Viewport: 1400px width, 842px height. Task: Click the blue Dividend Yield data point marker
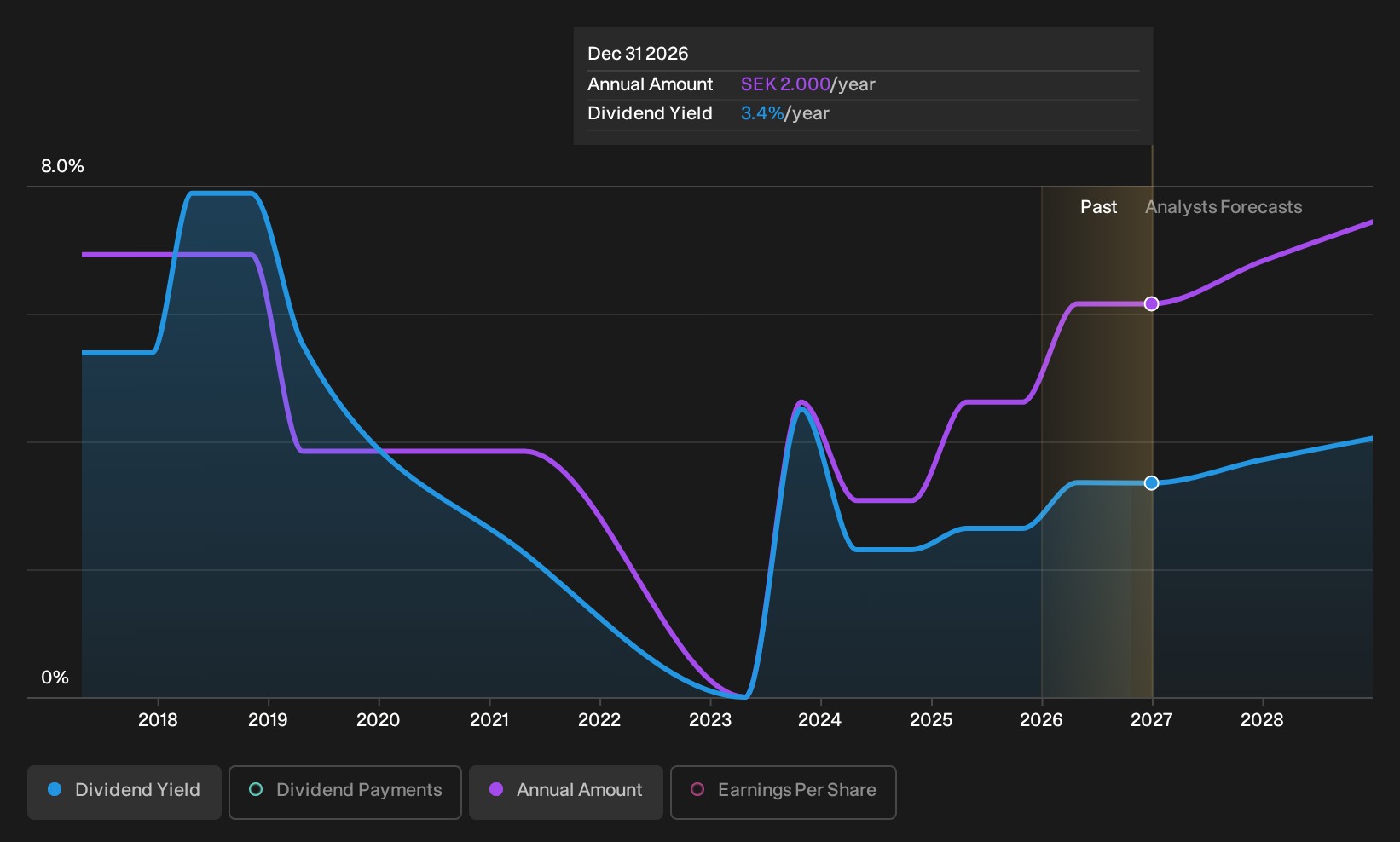[1152, 483]
